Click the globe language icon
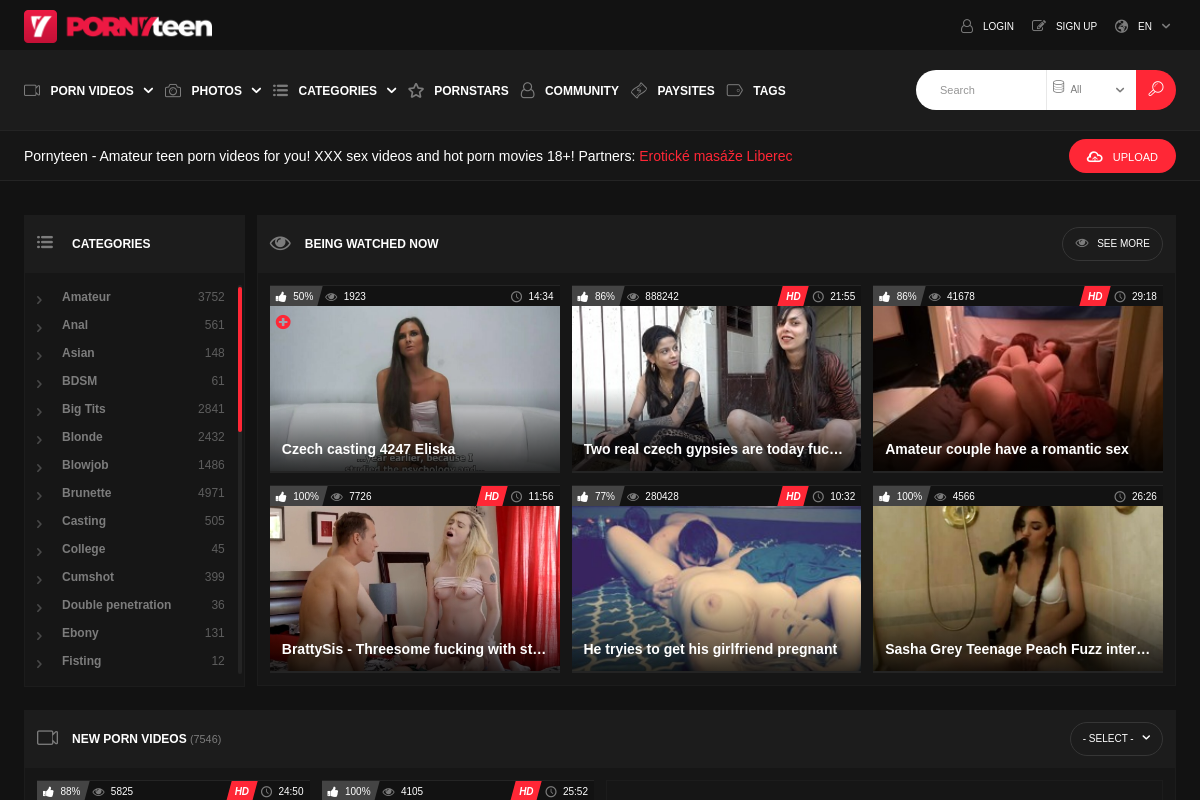 coord(1122,26)
